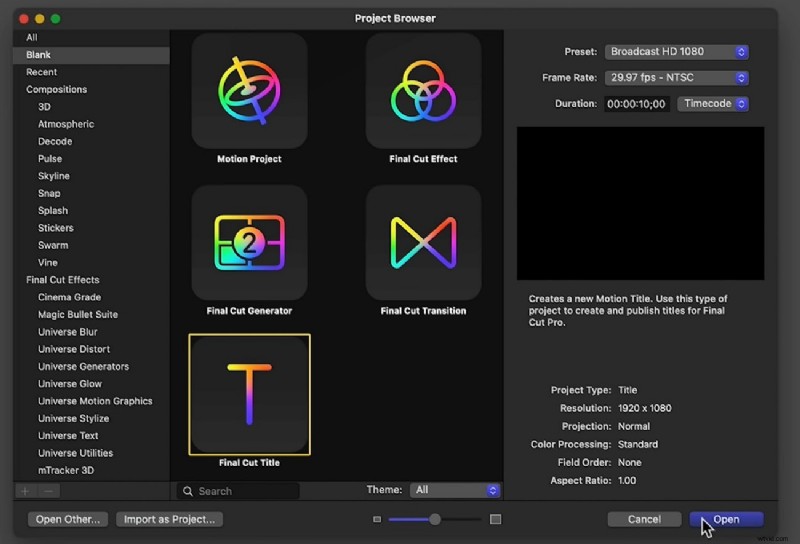Click the Project Type value Title
800x544 pixels.
tap(628, 390)
